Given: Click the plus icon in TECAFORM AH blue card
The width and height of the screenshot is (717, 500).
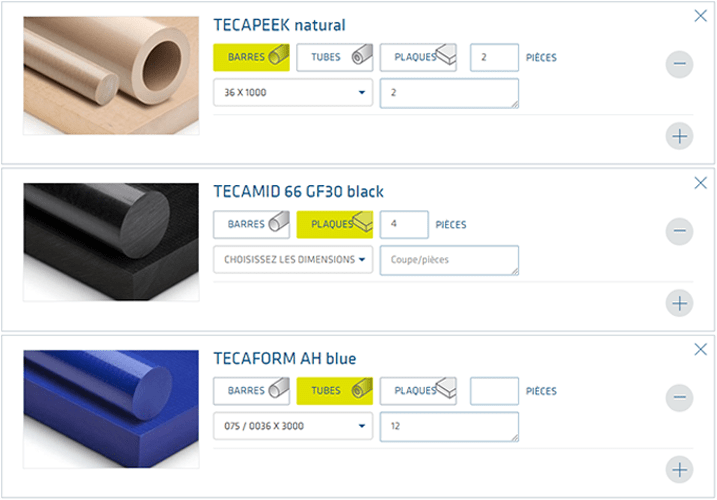Looking at the screenshot, I should point(679,468).
